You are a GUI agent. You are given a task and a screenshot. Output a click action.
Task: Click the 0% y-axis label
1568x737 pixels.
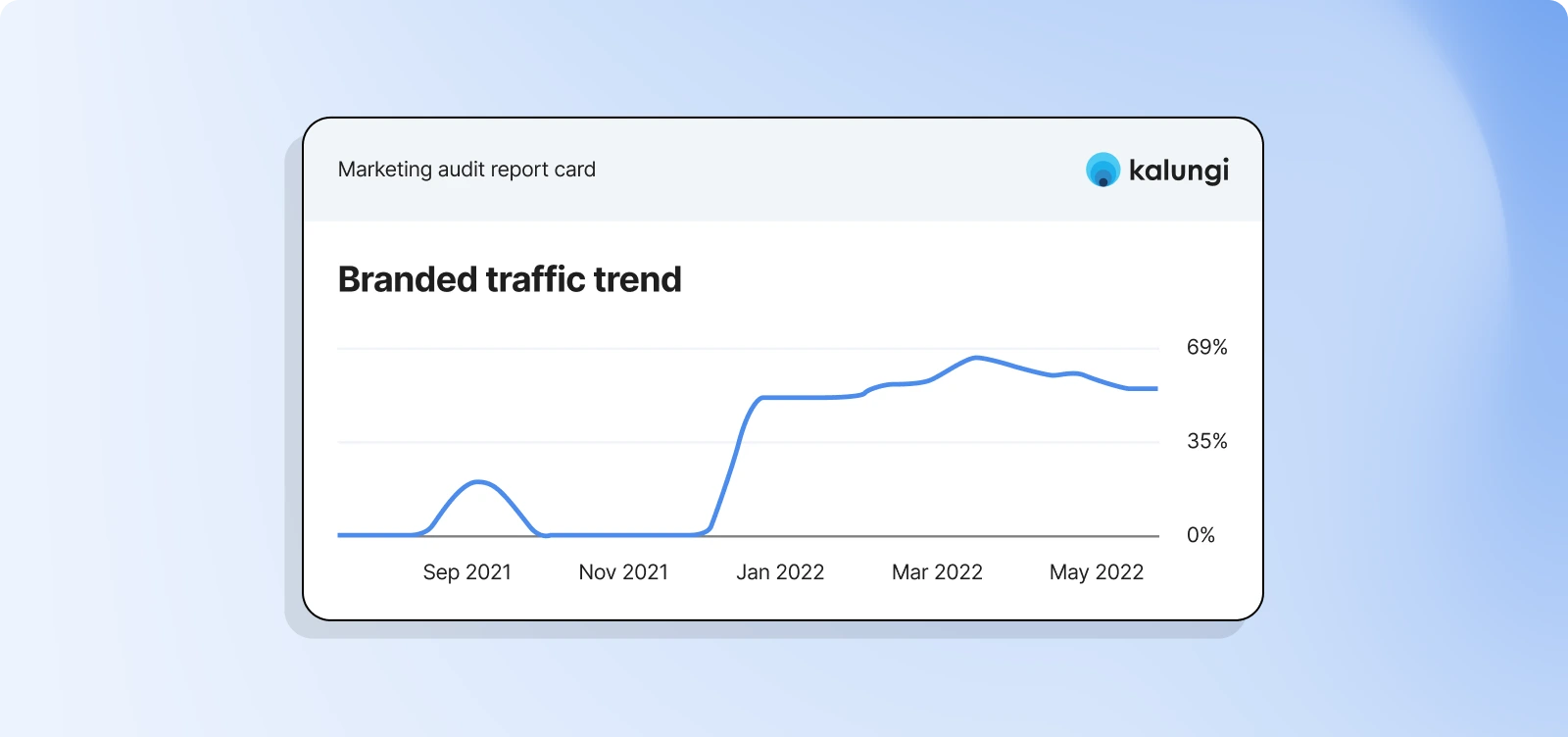point(1200,535)
